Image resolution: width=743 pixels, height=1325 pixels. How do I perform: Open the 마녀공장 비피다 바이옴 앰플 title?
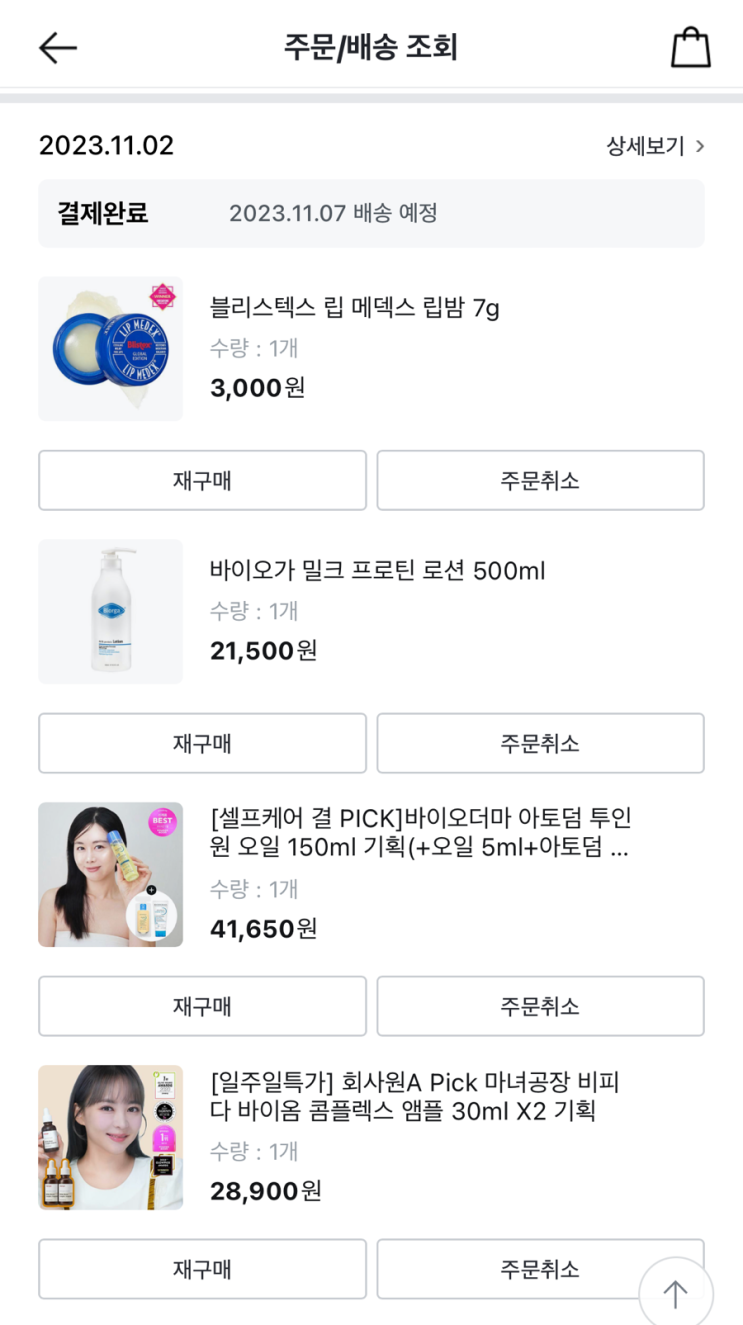(x=414, y=1096)
